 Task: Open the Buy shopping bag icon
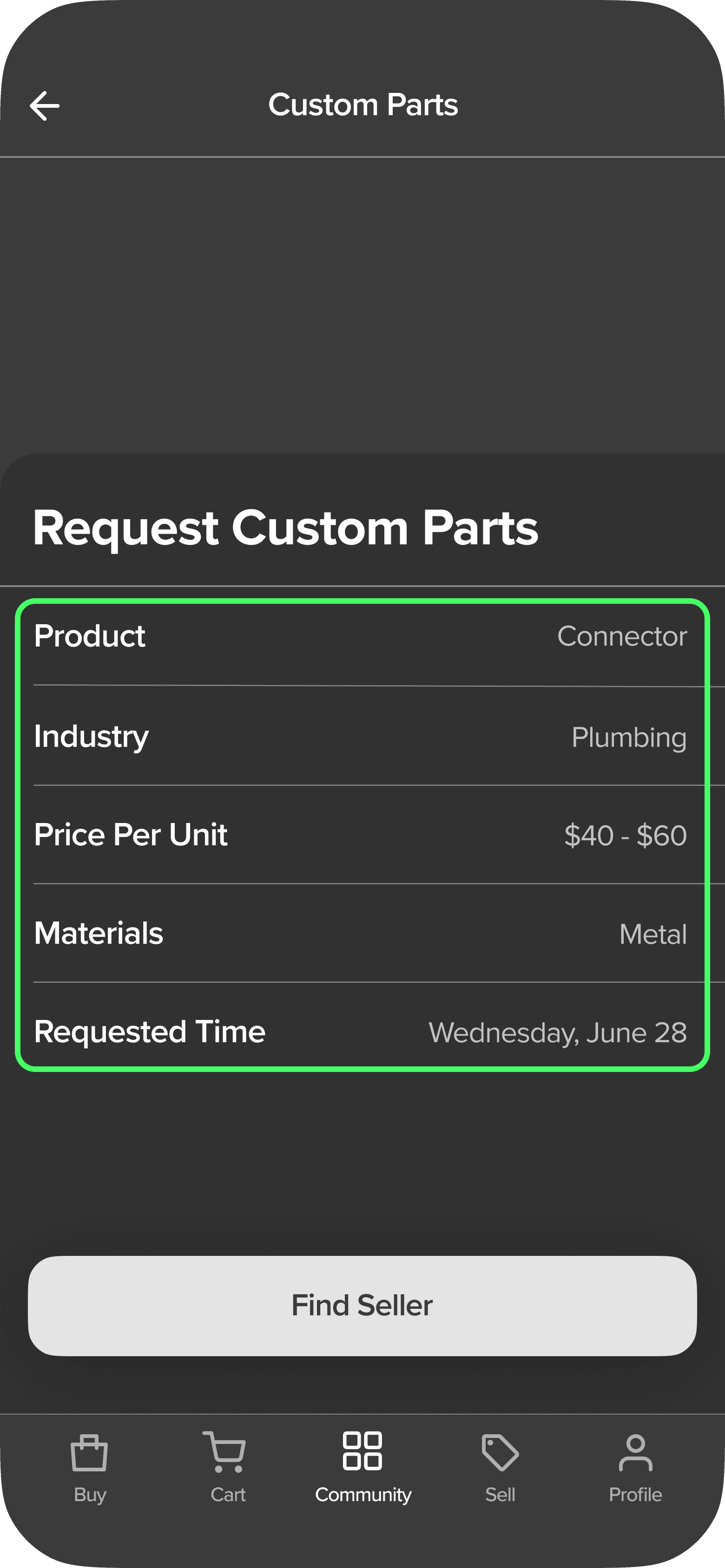click(x=90, y=1453)
